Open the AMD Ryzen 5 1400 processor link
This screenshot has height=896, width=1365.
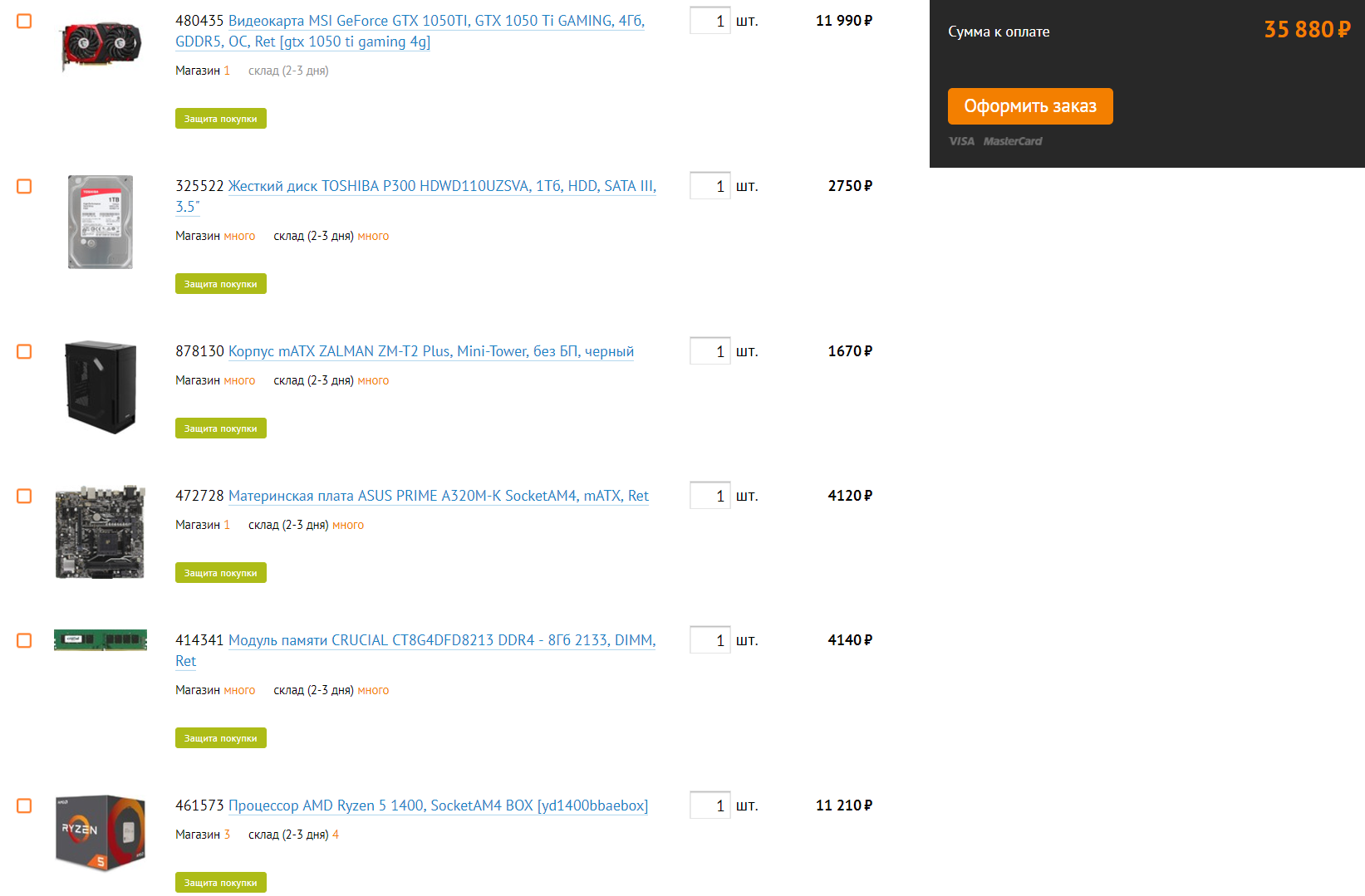pos(438,805)
